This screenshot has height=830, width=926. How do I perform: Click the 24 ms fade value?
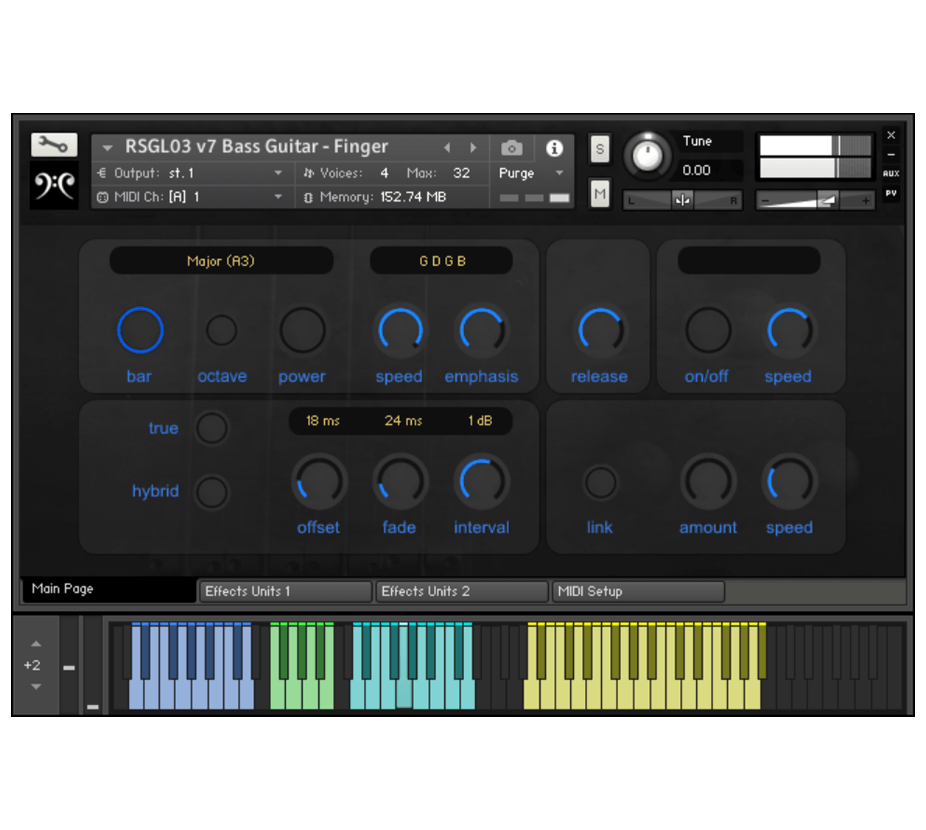(x=403, y=421)
